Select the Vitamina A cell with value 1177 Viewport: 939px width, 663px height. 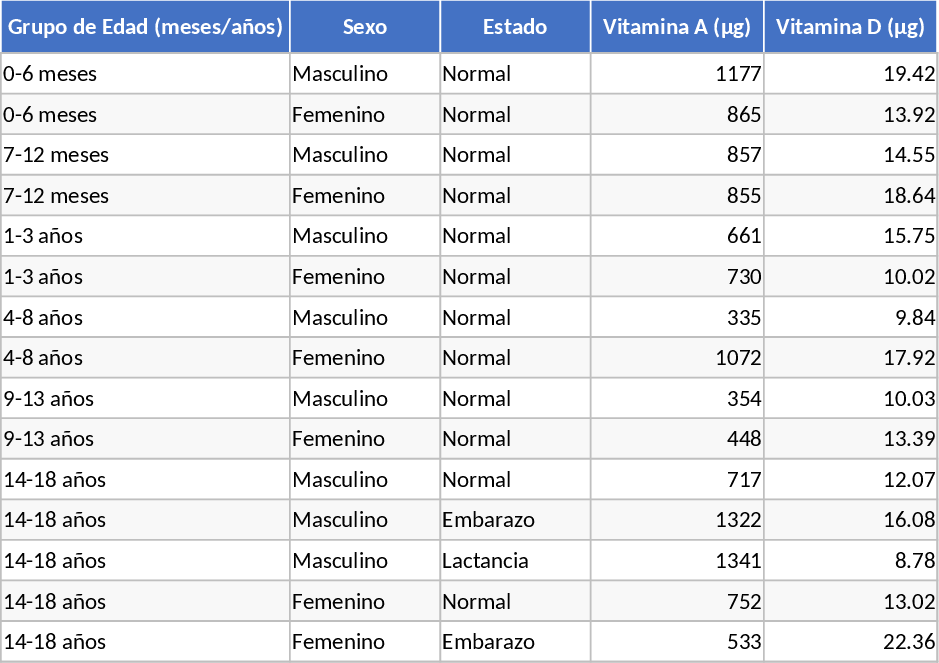(677, 74)
